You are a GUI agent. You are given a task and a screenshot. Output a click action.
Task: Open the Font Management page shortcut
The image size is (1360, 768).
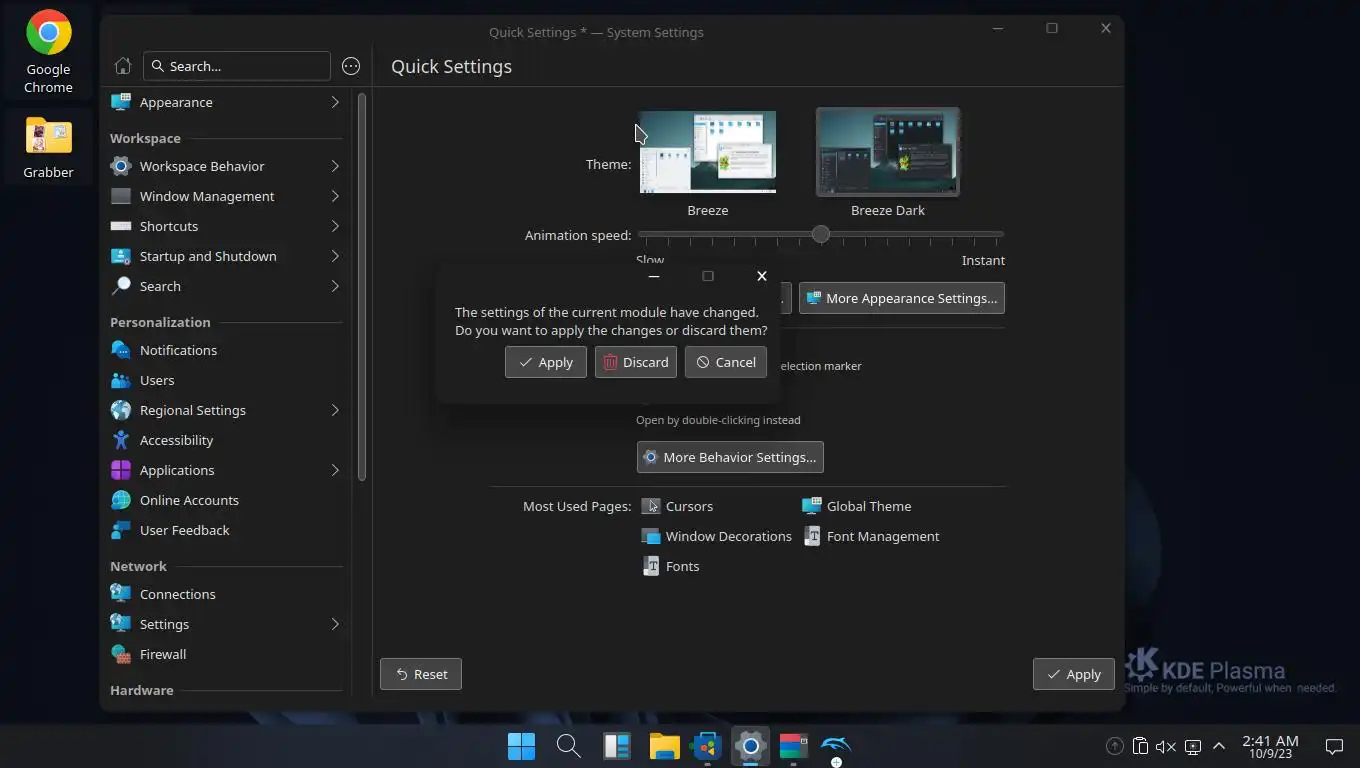(871, 536)
